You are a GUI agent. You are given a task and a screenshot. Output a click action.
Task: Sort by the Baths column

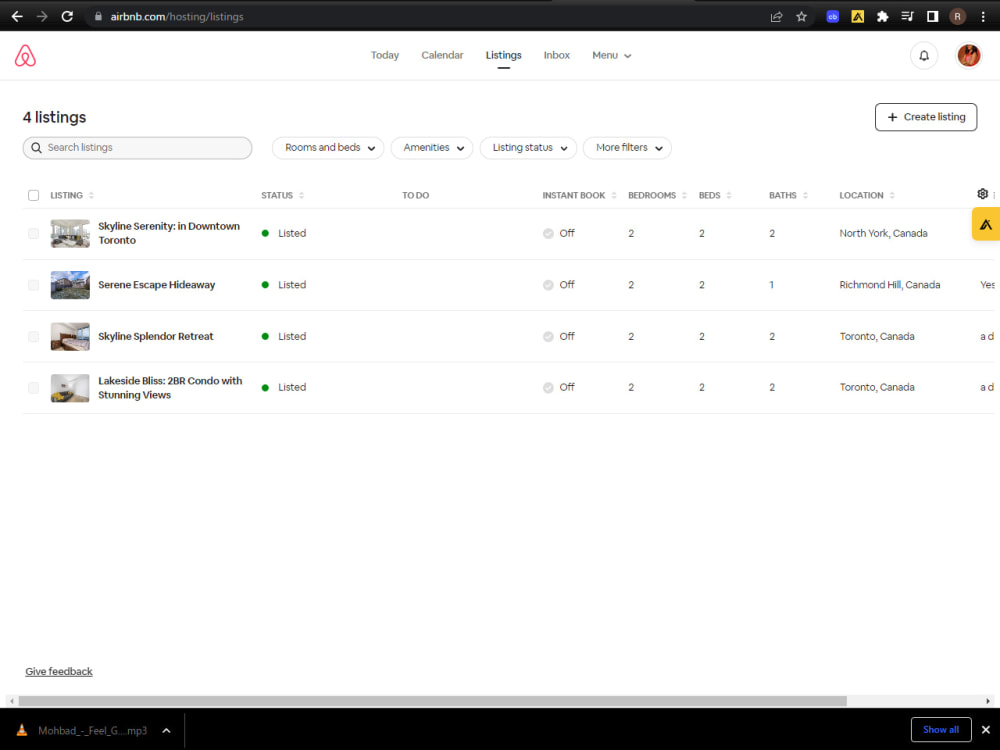click(x=788, y=195)
